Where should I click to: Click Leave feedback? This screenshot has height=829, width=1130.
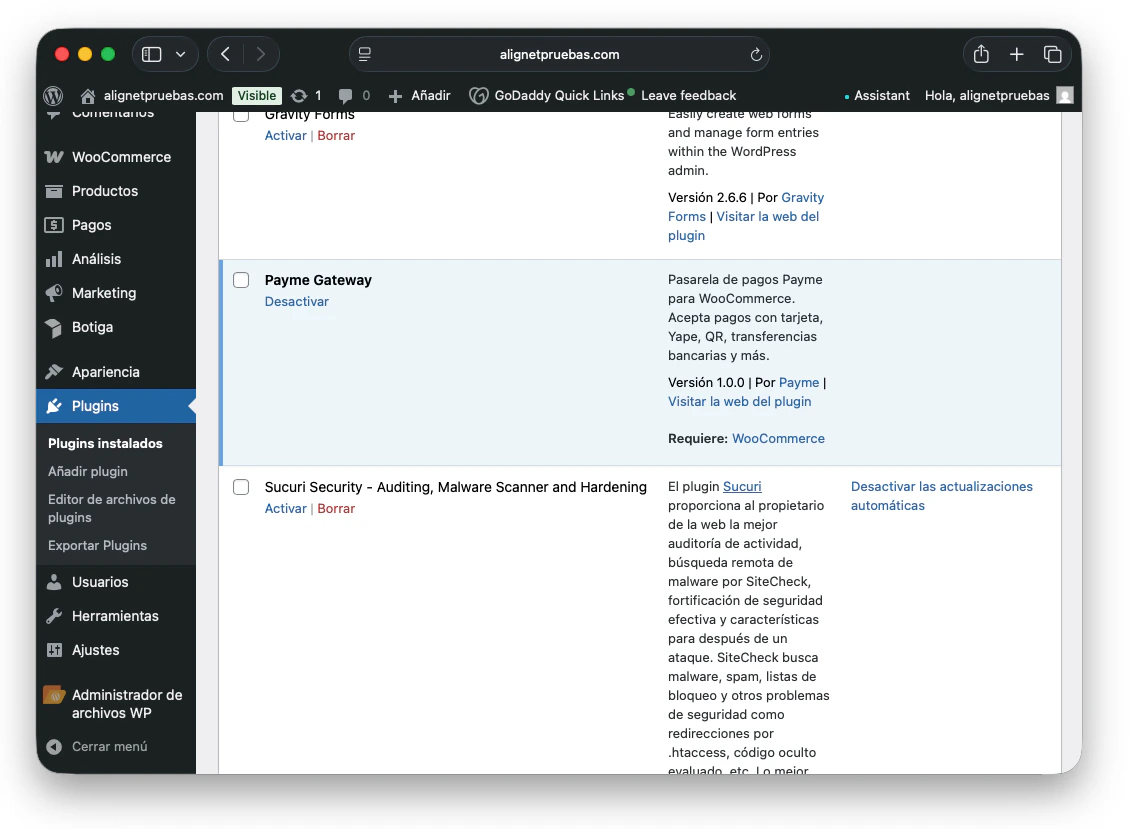pyautogui.click(x=688, y=95)
